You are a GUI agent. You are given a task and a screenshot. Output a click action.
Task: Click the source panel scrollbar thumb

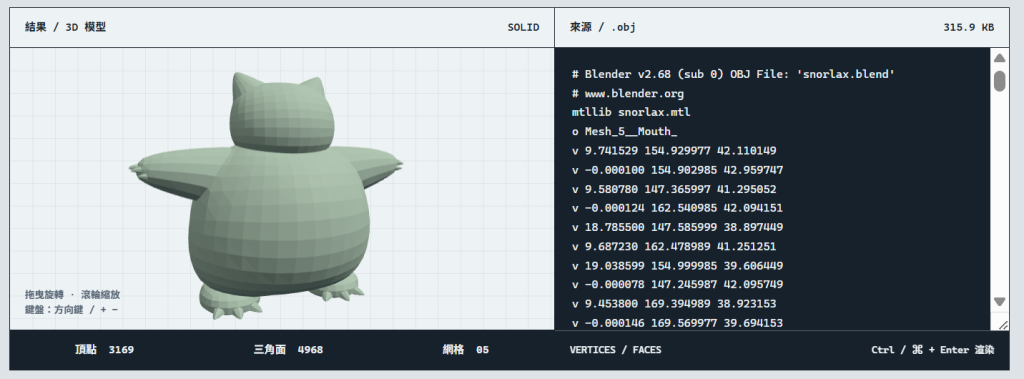coord(999,81)
